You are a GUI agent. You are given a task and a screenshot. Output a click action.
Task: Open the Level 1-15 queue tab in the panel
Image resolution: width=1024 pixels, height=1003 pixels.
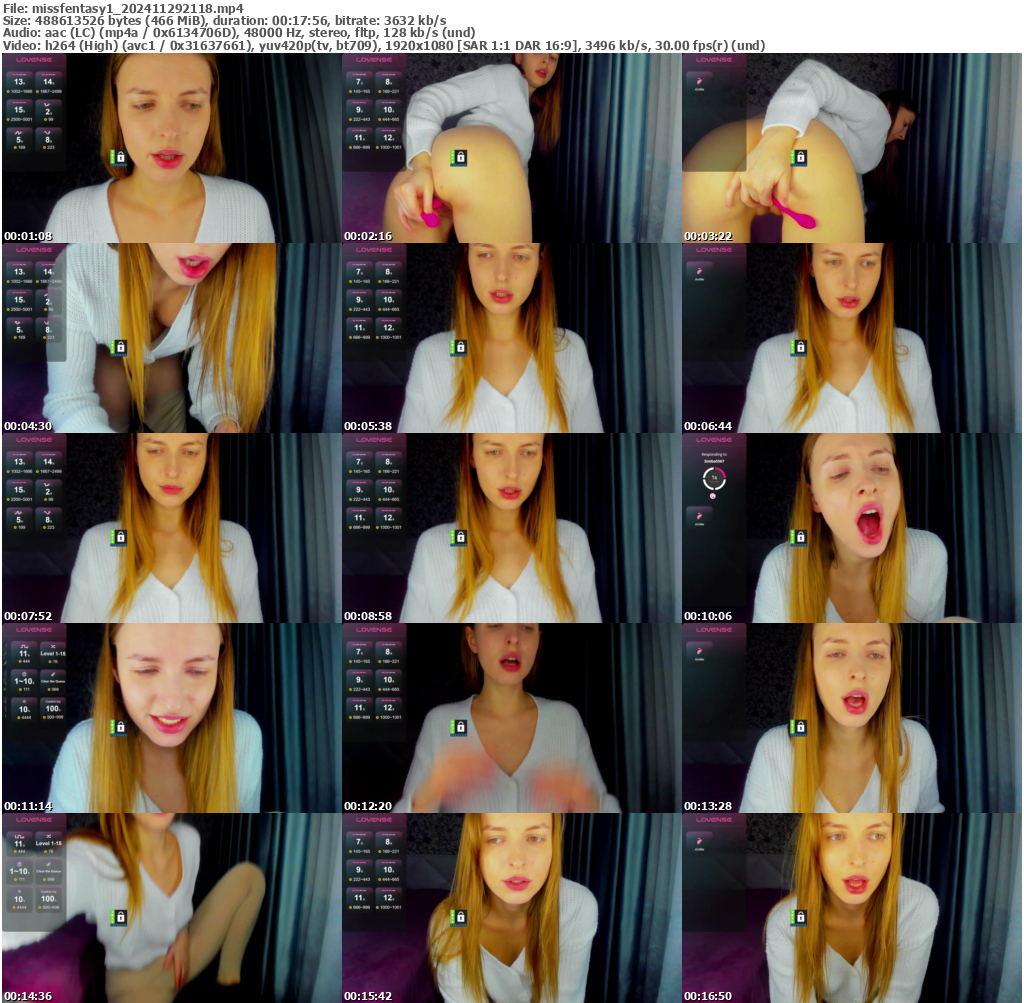(53, 653)
